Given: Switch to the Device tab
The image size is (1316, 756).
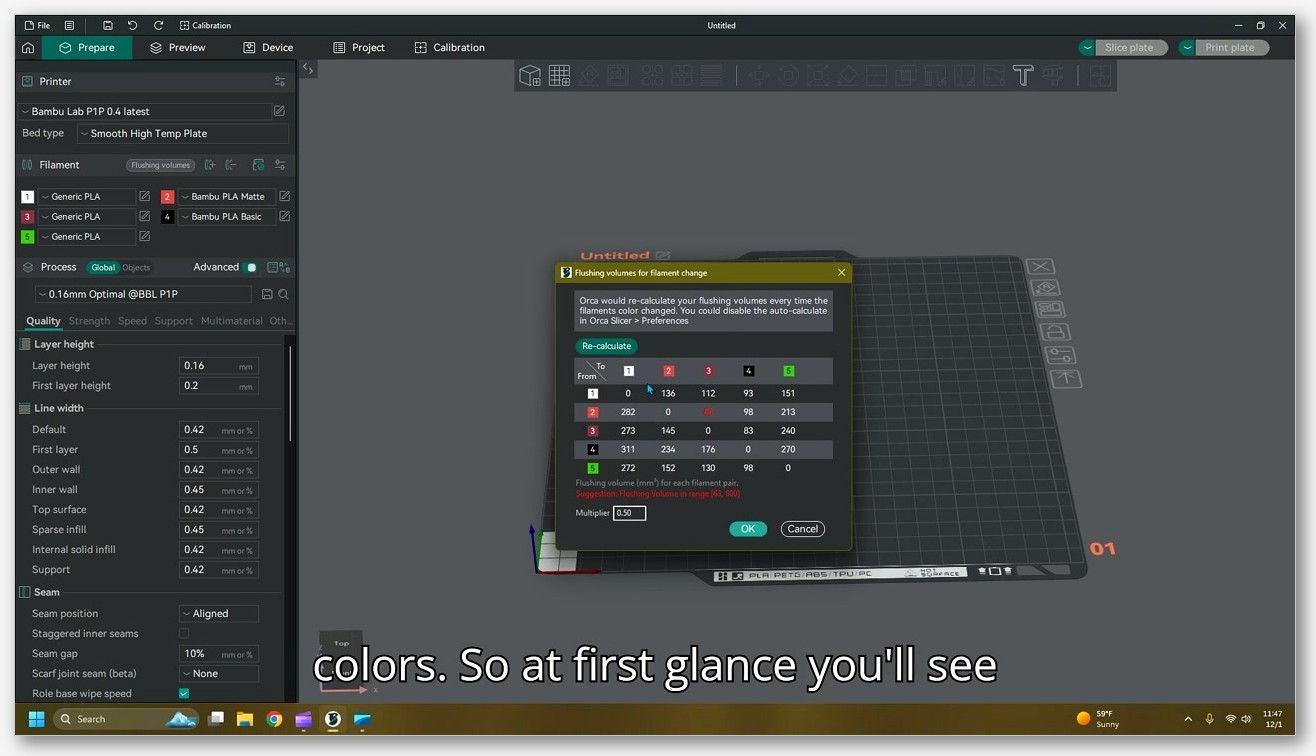Looking at the screenshot, I should coord(268,47).
